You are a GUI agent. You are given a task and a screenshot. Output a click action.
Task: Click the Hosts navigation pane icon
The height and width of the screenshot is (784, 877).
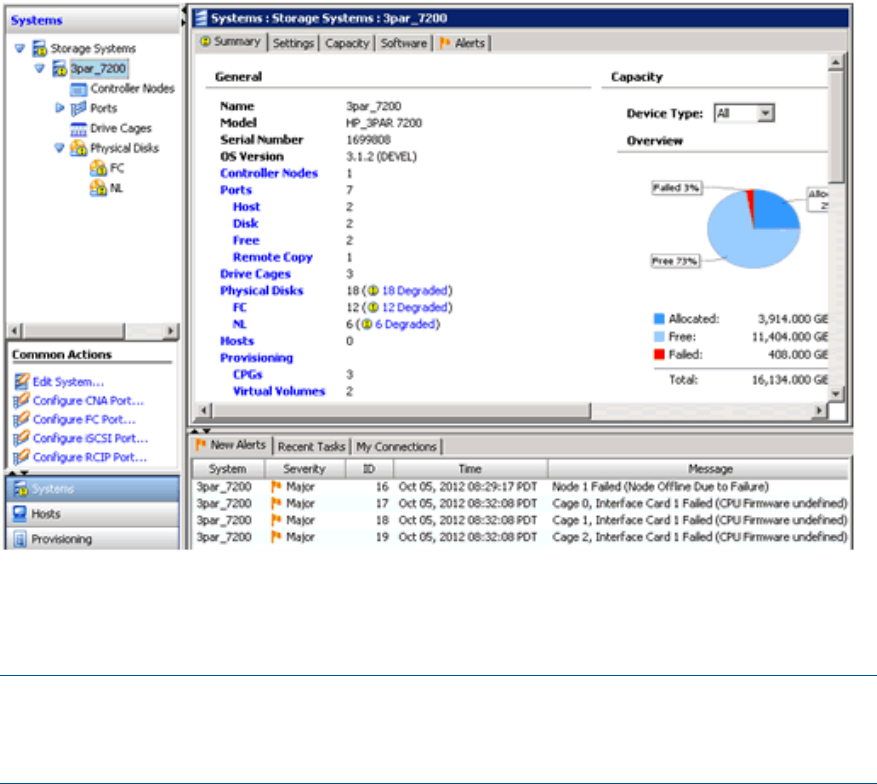pyautogui.click(x=19, y=514)
